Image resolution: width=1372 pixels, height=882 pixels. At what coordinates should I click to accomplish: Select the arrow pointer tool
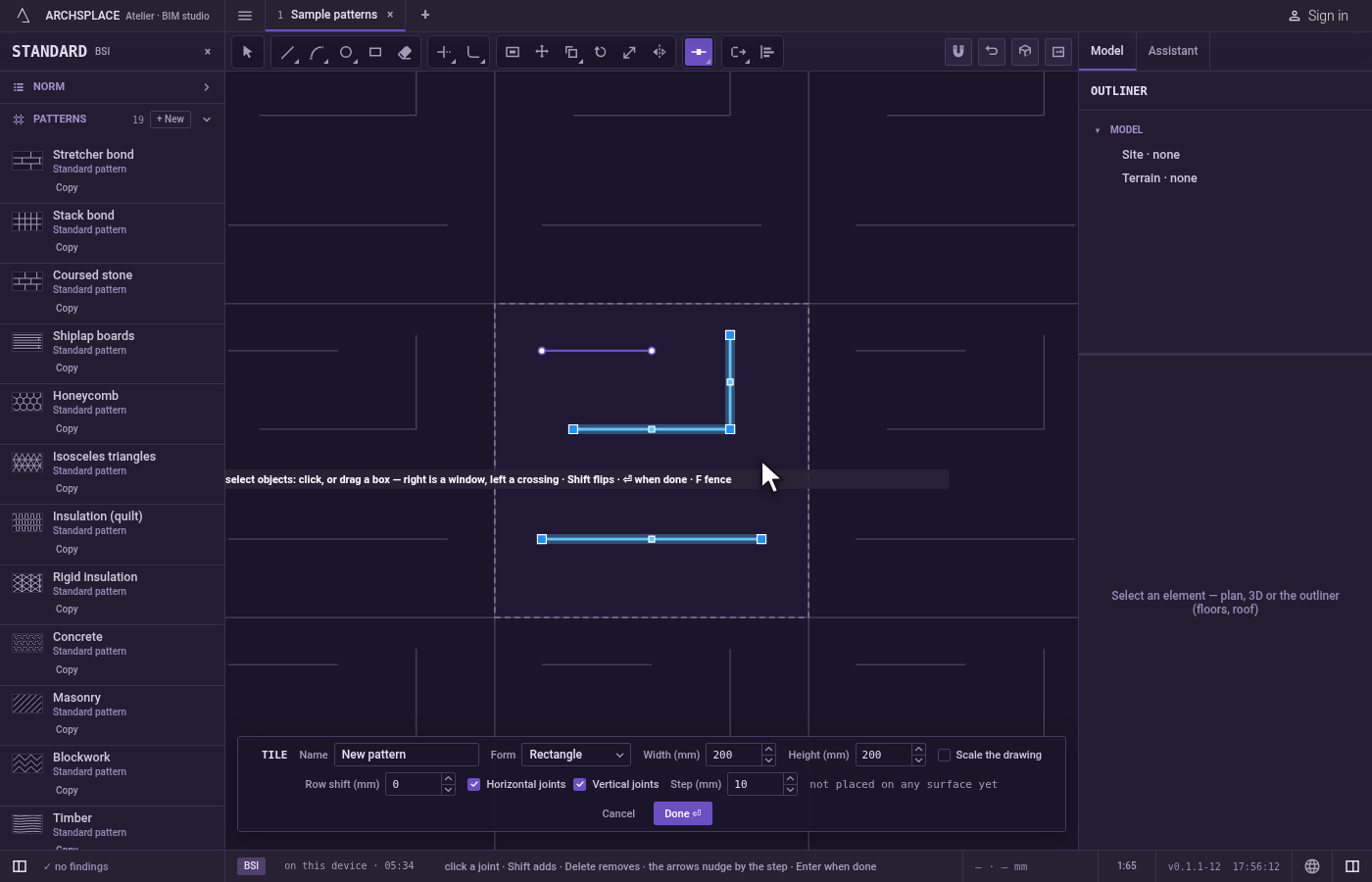248,52
